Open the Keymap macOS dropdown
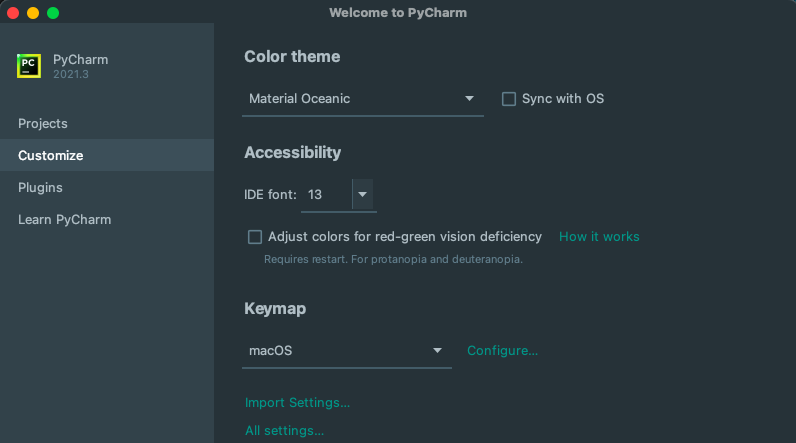Viewport: 796px width, 443px height. 346,351
